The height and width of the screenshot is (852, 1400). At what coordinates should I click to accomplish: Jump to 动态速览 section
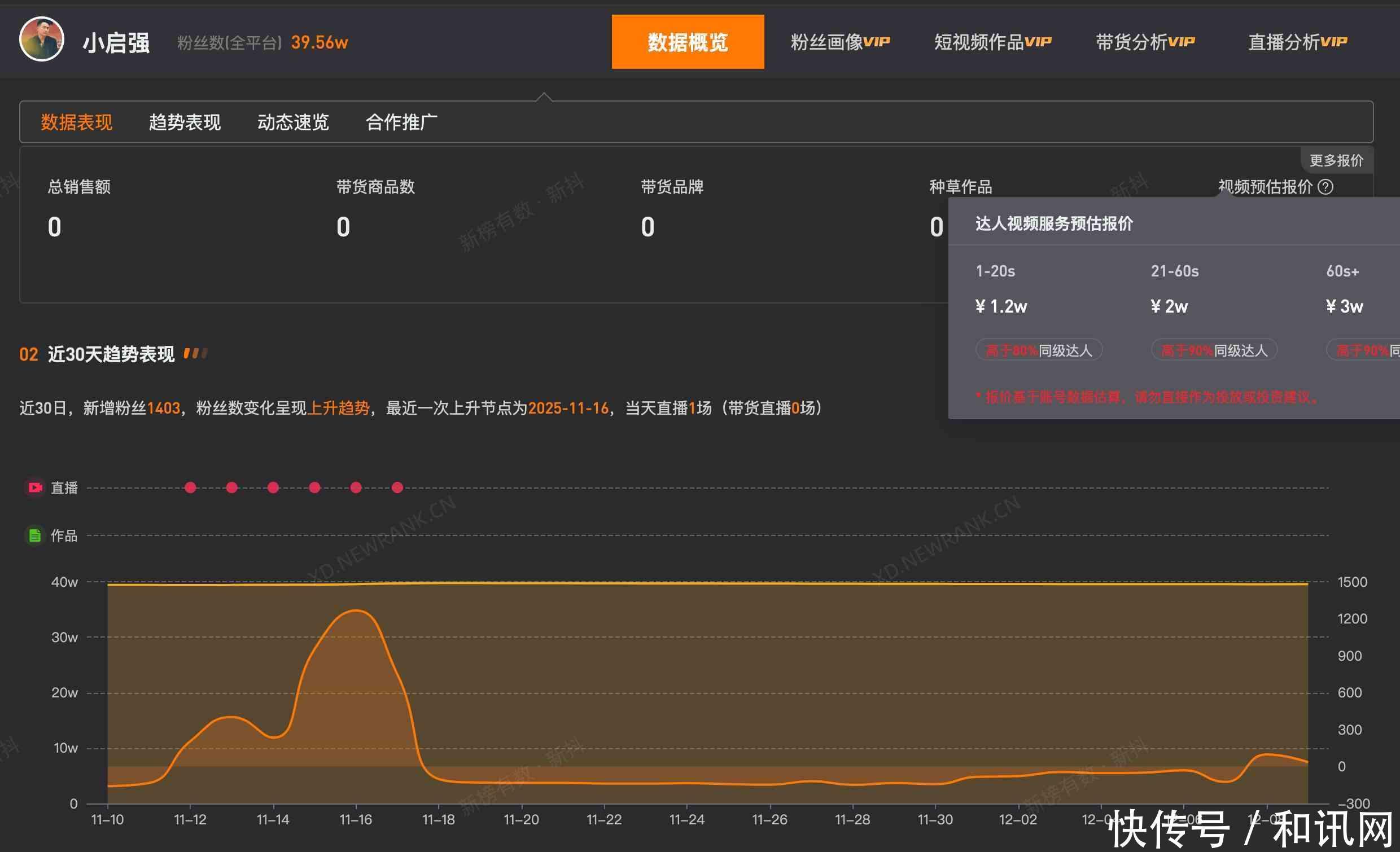point(293,122)
